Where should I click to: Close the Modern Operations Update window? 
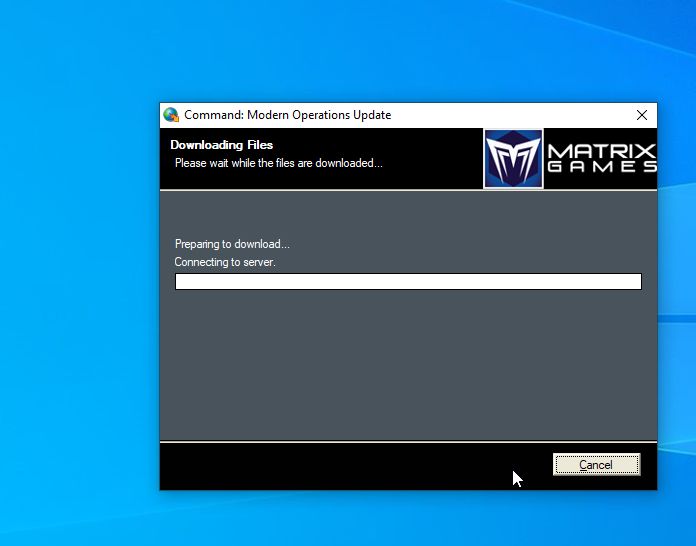pyautogui.click(x=641, y=115)
